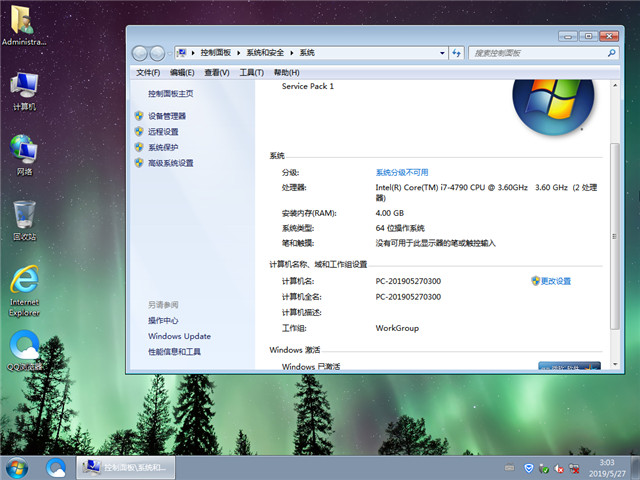Click the search magnifier icon

tap(611, 53)
